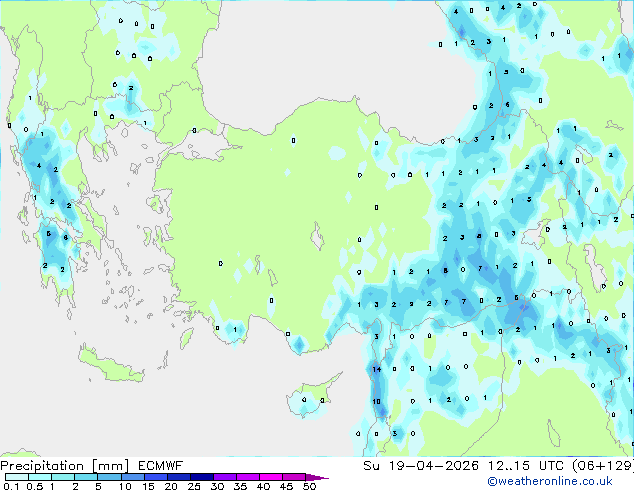This screenshot has height=490, width=634.
Task: Select the 25–30 mm dark blue swatch
Action: click(x=202, y=477)
